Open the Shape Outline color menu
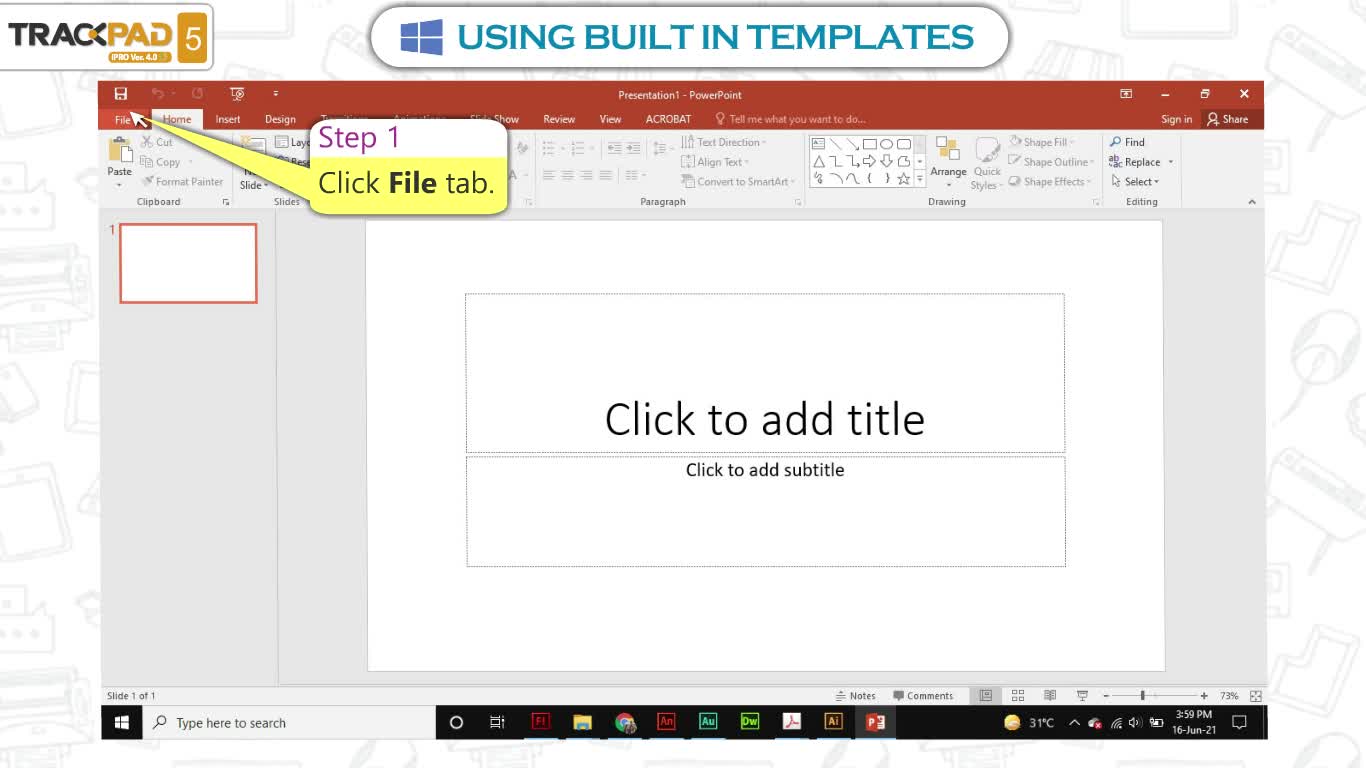Image resolution: width=1366 pixels, height=768 pixels. (1052, 162)
